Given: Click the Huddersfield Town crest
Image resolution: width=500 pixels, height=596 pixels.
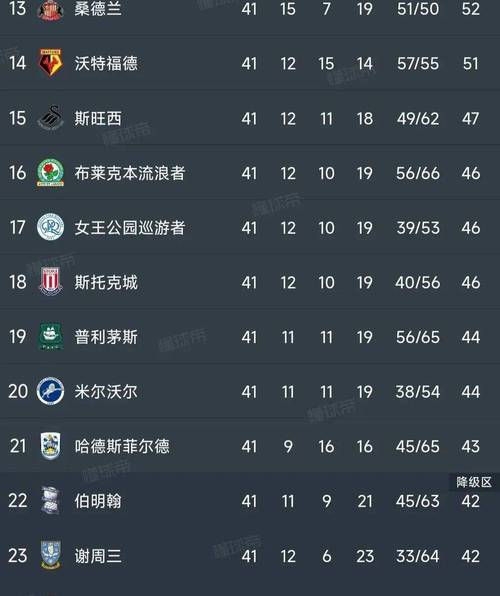Looking at the screenshot, I should (x=51, y=446).
